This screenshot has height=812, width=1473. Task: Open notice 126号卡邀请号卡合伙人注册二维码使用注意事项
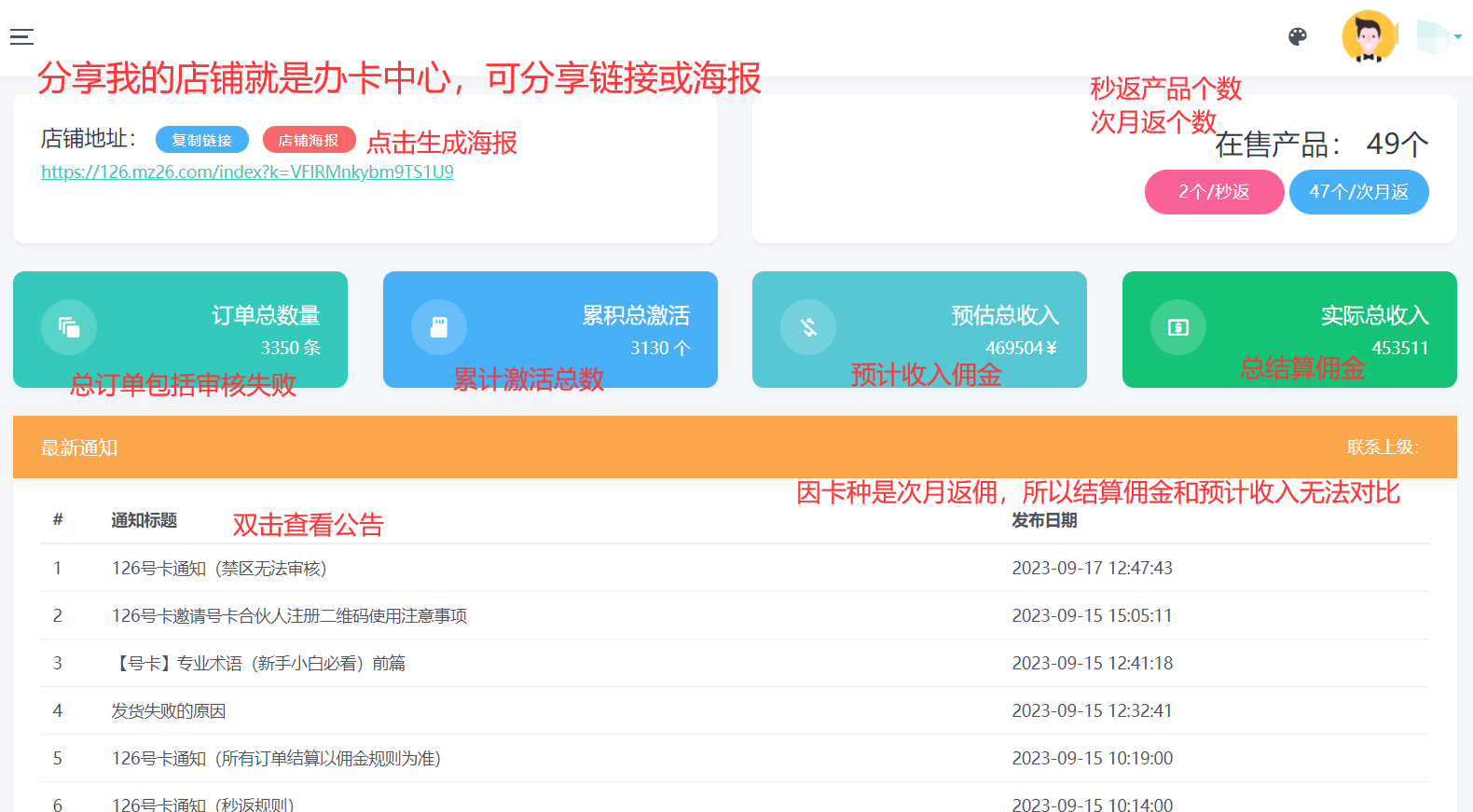tap(289, 616)
